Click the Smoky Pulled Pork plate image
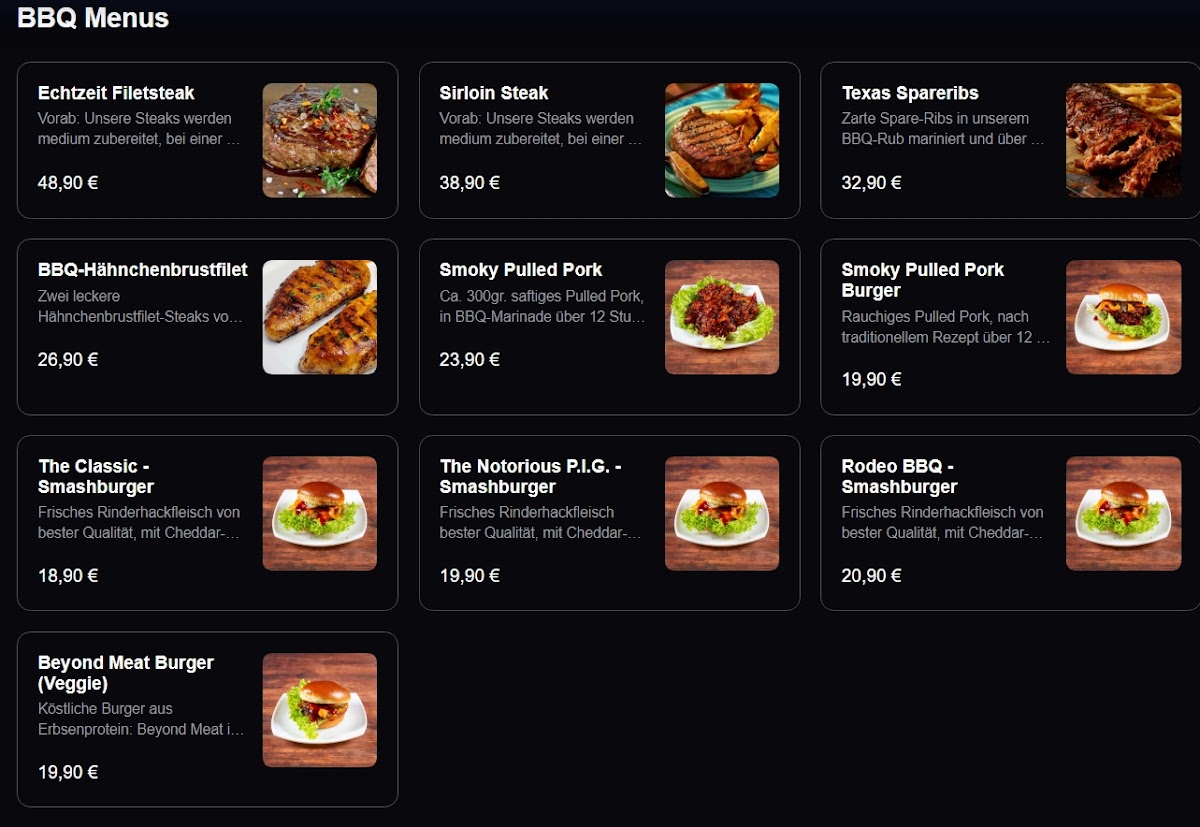The image size is (1200, 827). click(x=722, y=317)
